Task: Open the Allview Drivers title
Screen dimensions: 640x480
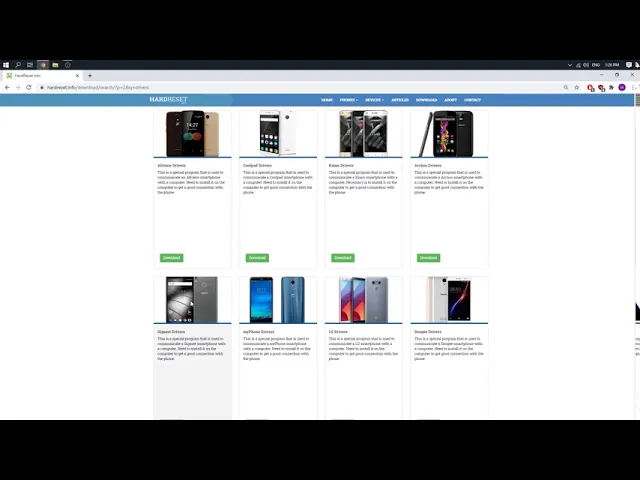Action: (171, 166)
